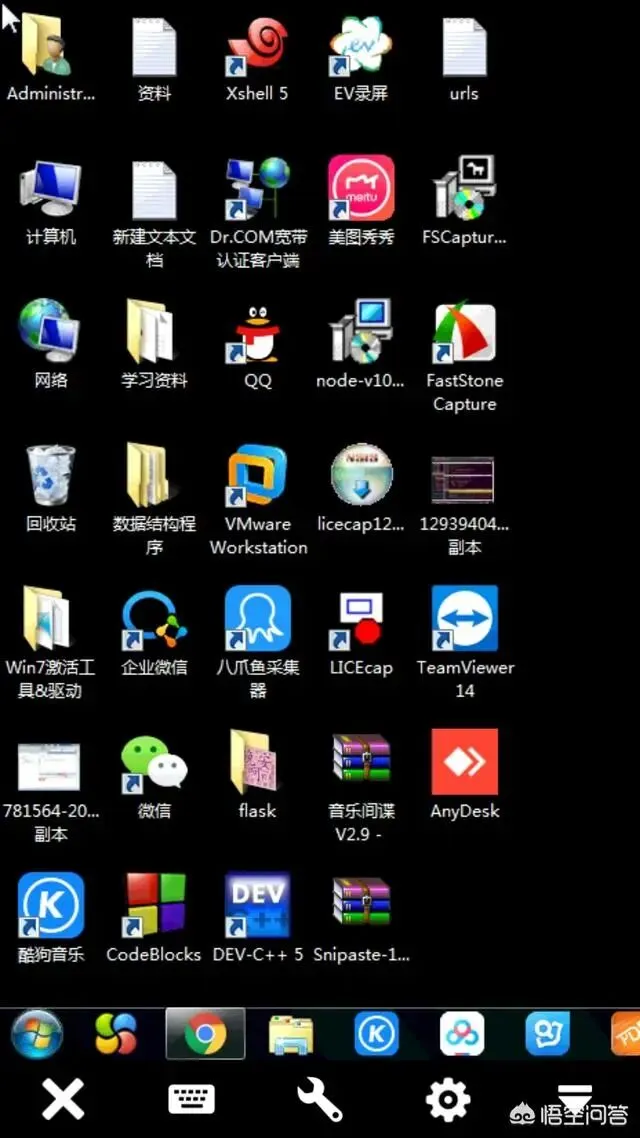Screen dimensions: 640x1138
Task: Launch the Xshell 5 shortcut
Action: [x=258, y=46]
